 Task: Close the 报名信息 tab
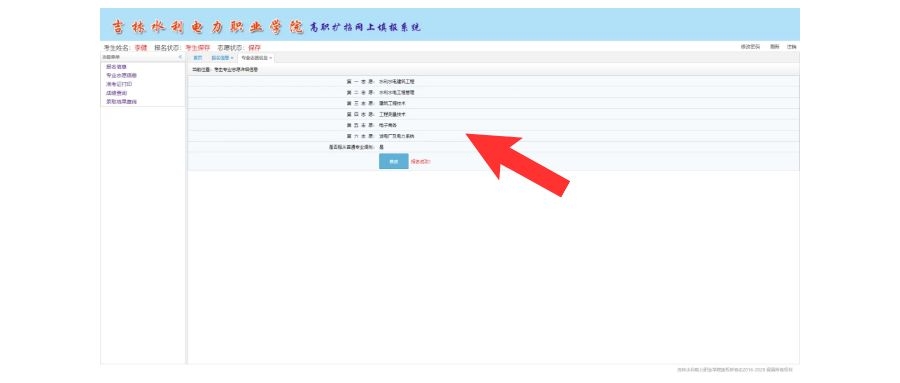232,58
